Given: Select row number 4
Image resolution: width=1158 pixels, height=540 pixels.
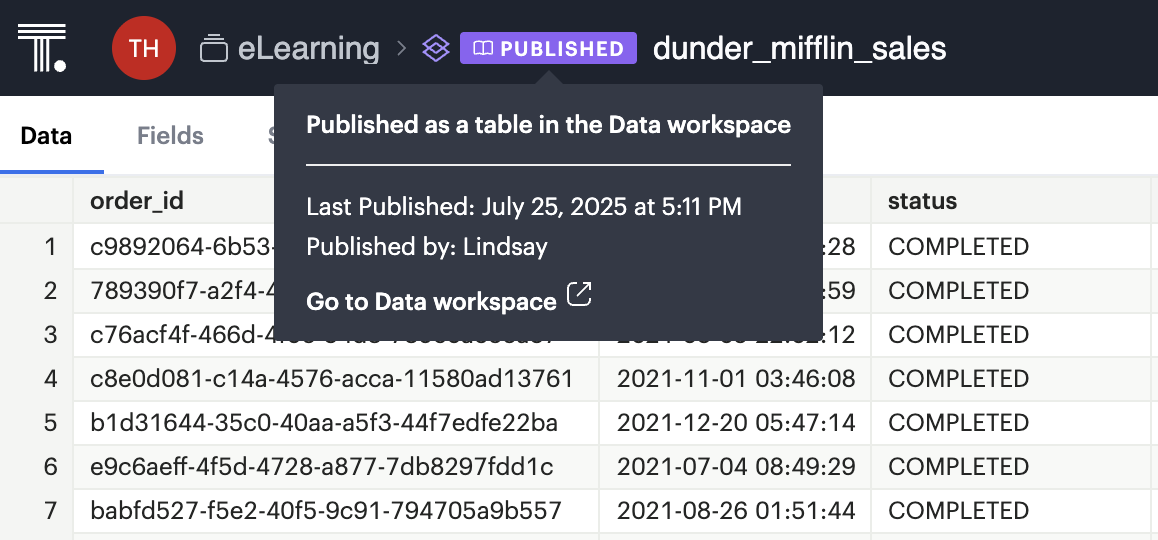Looking at the screenshot, I should coord(50,379).
